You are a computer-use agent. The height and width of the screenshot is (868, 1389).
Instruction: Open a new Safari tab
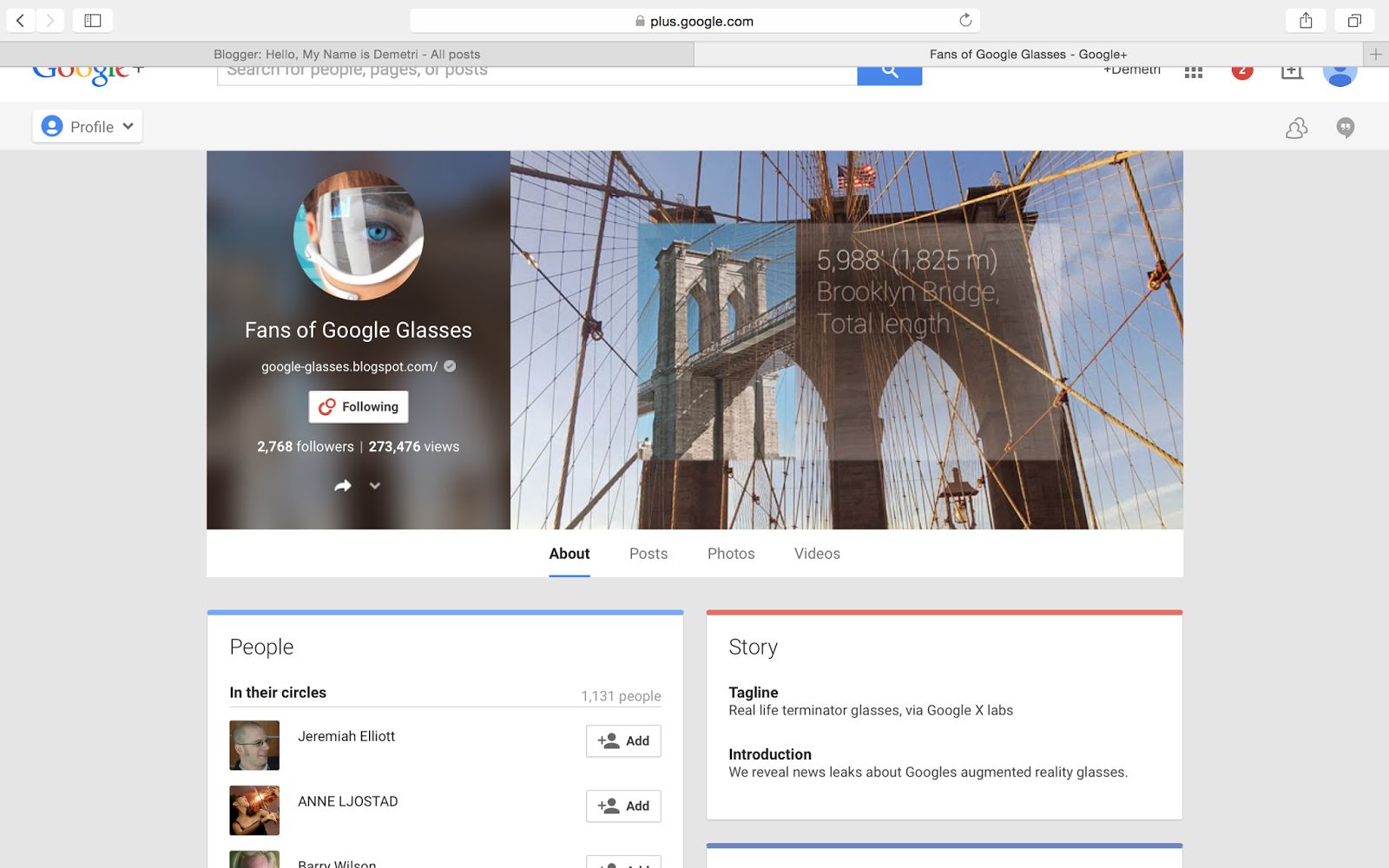[1376, 54]
